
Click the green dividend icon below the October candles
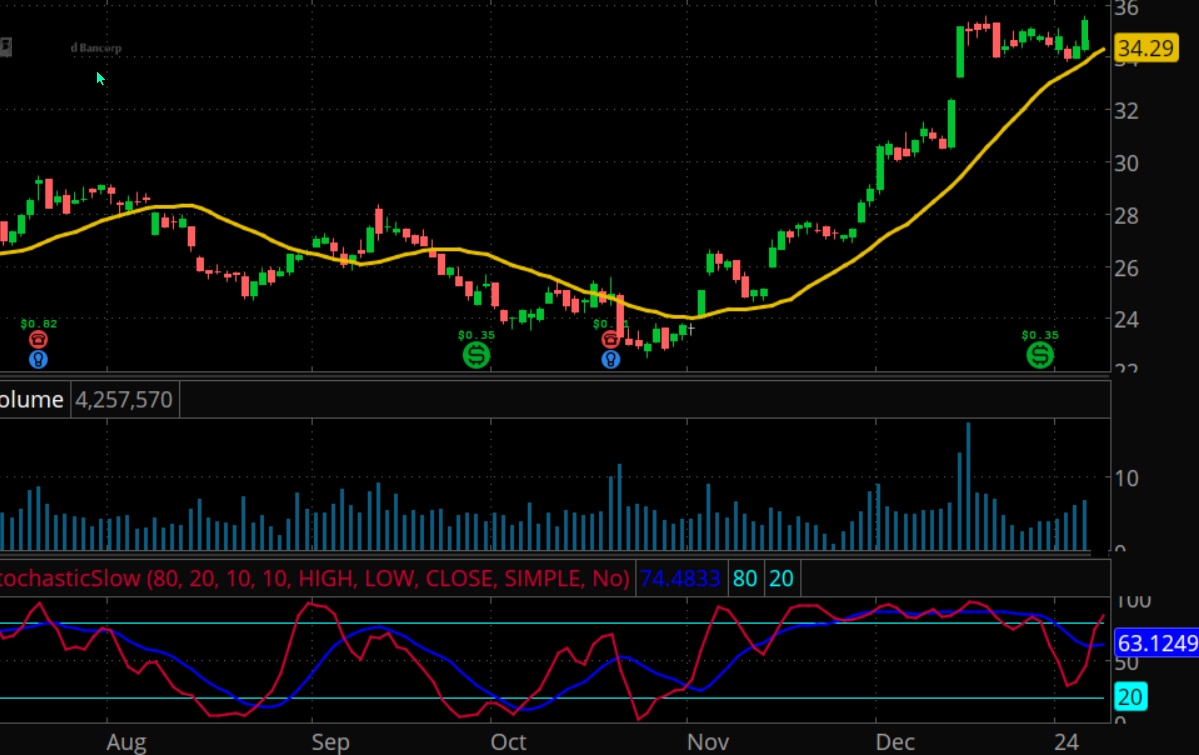pyautogui.click(x=476, y=357)
